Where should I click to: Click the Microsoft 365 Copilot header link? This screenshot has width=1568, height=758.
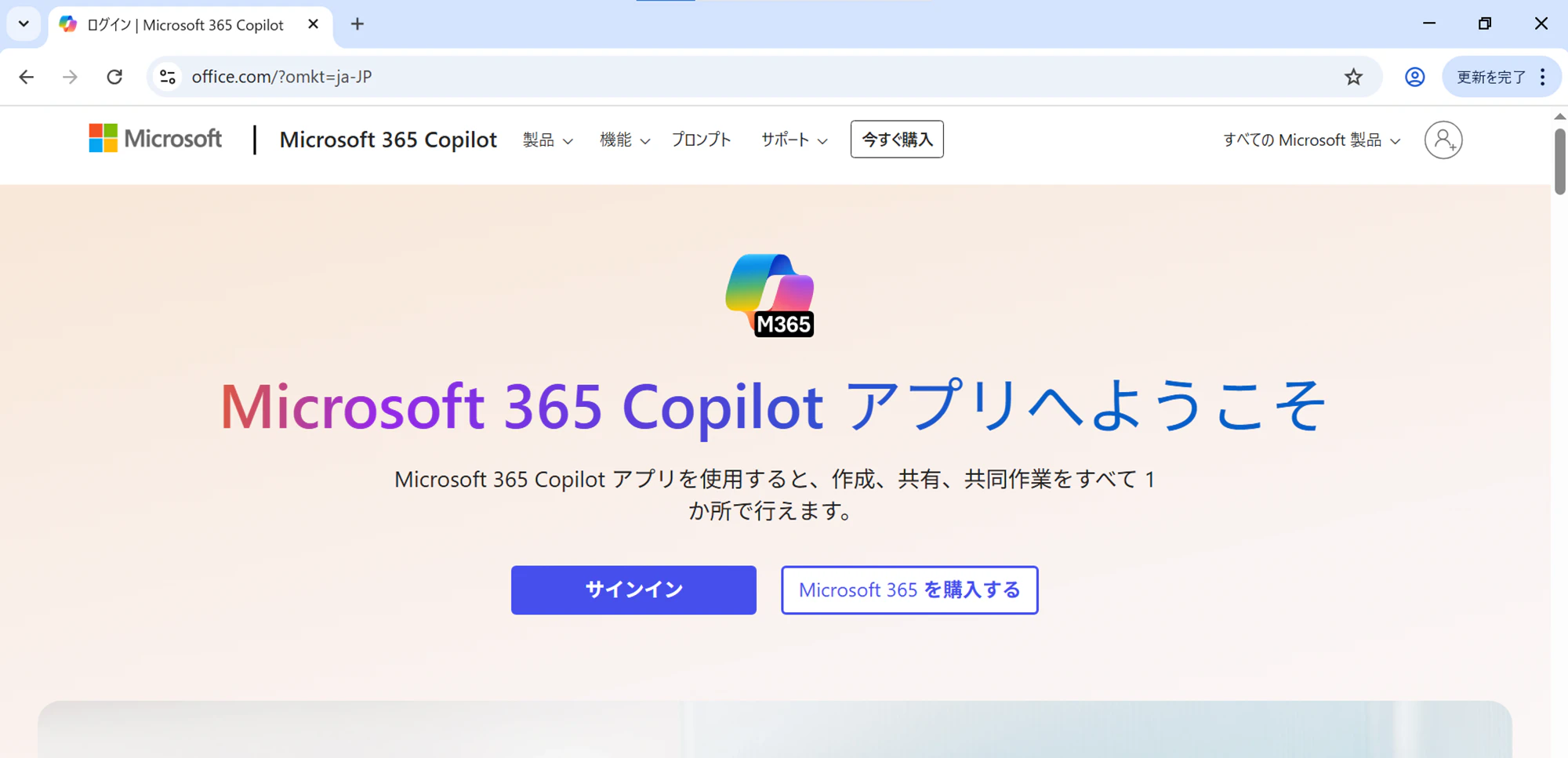tap(387, 140)
